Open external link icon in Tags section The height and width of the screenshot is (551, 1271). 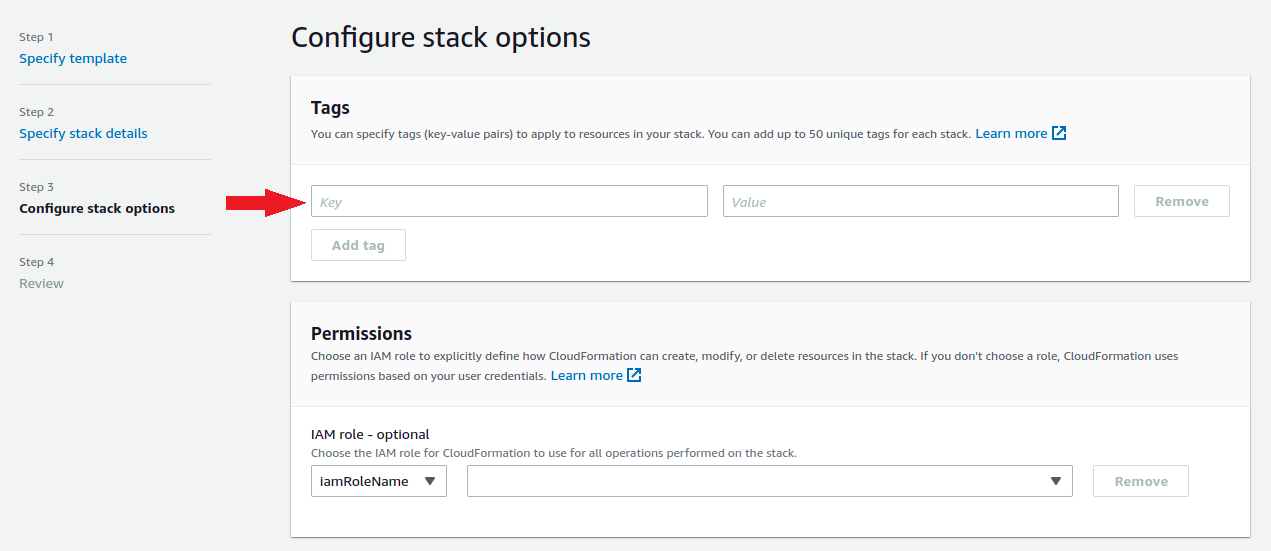[x=1059, y=133]
